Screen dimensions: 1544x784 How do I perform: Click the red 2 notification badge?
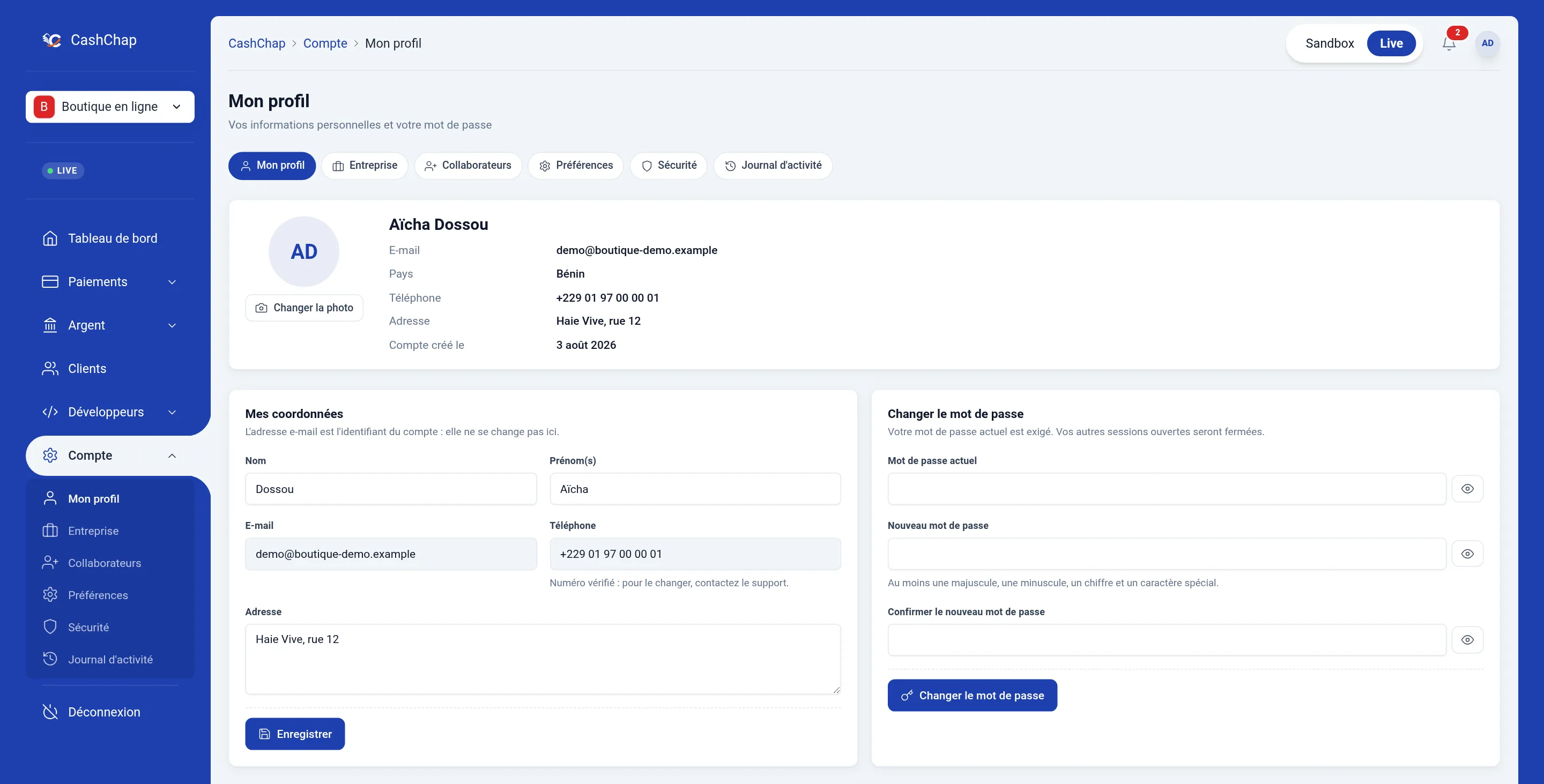coord(1457,32)
